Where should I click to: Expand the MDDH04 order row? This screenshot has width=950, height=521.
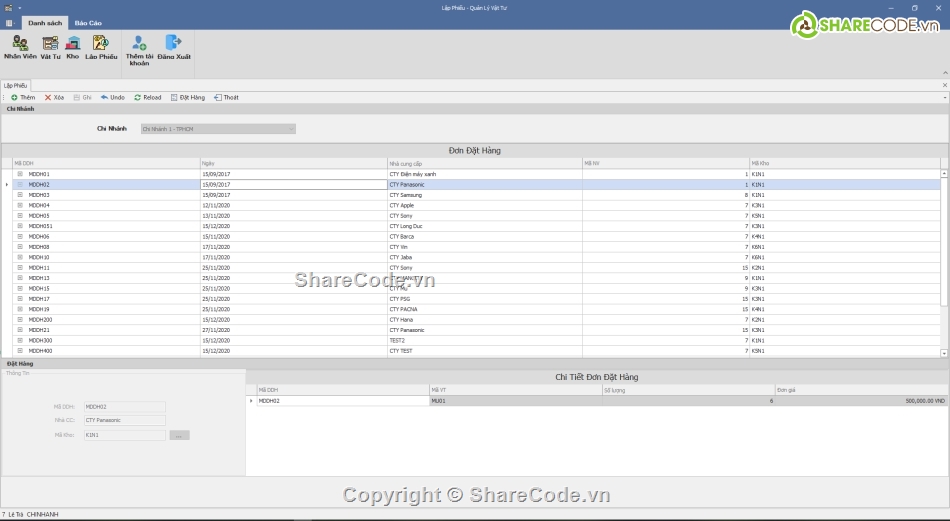coord(19,205)
